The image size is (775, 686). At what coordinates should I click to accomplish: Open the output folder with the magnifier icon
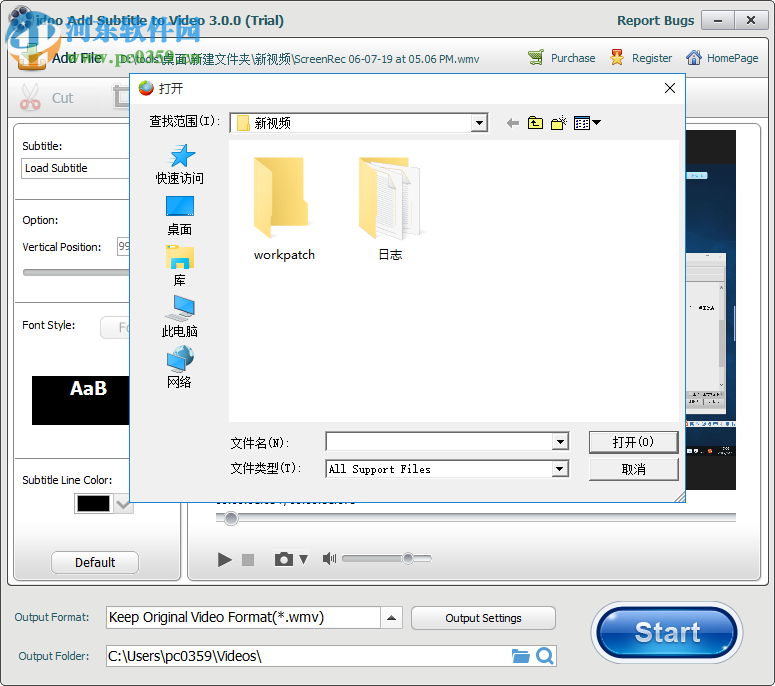545,656
